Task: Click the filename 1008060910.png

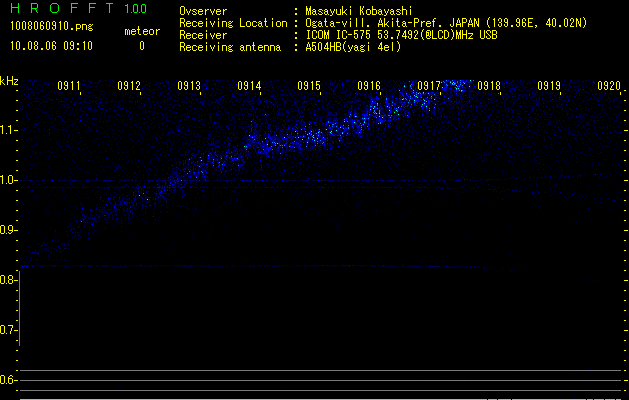Action: (51, 27)
